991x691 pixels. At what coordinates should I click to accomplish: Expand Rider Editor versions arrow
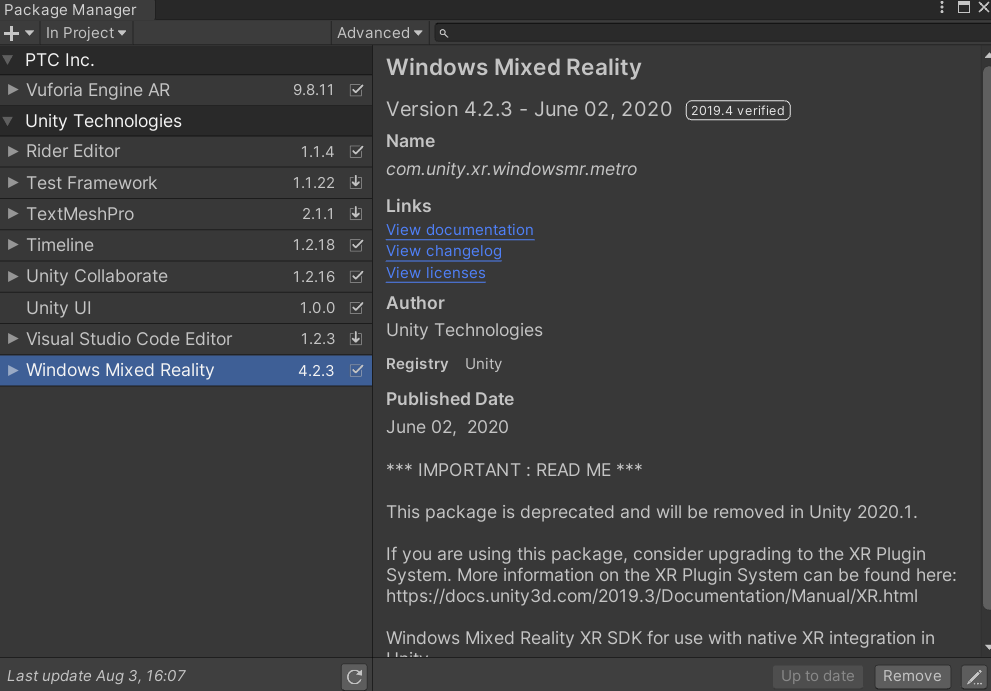coord(12,151)
